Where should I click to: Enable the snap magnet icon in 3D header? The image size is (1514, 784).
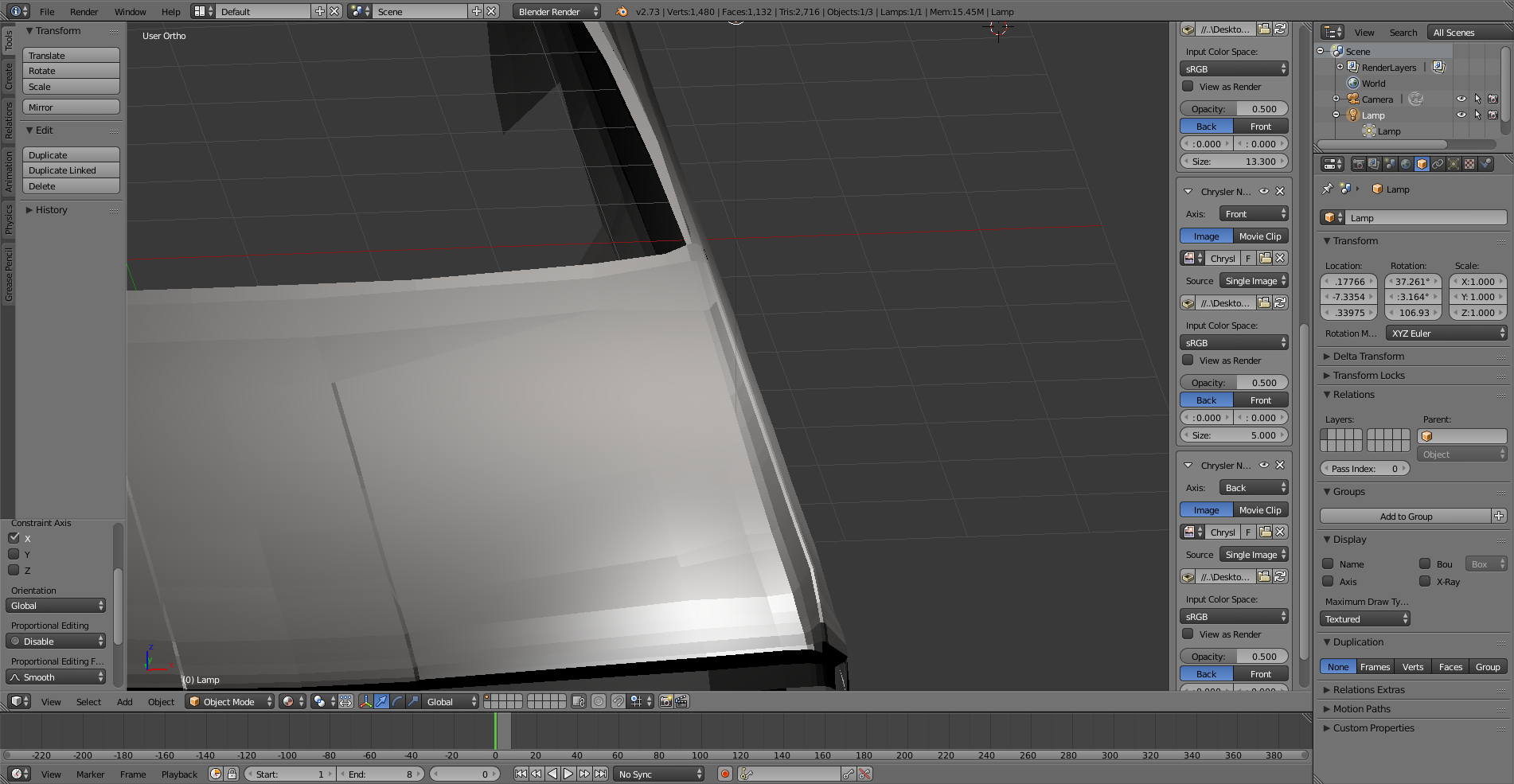pos(618,701)
